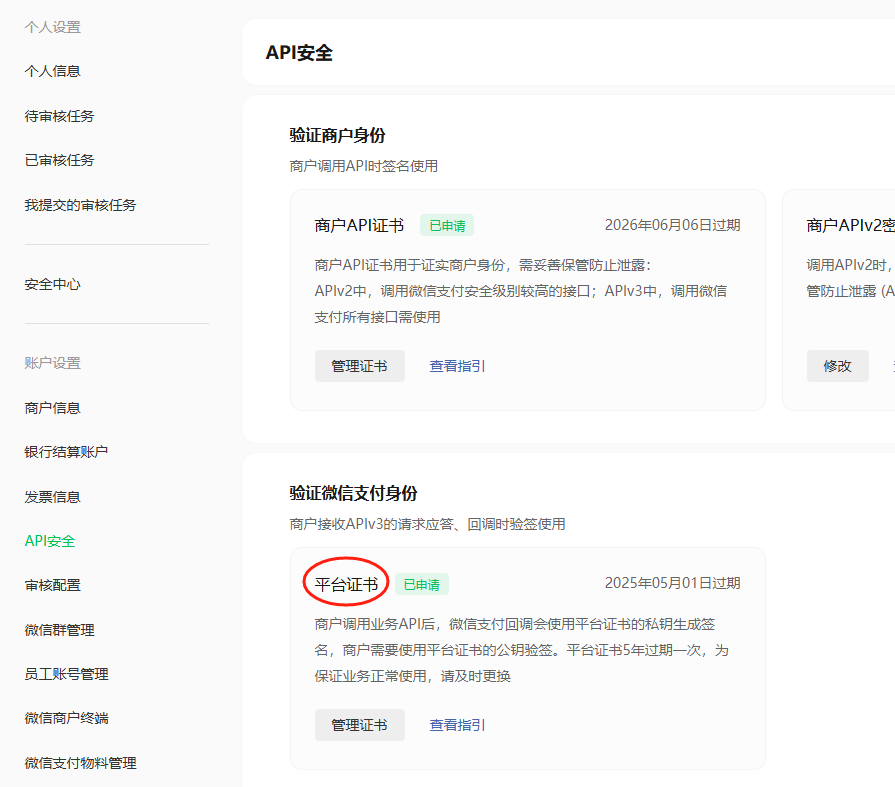Image resolution: width=895 pixels, height=787 pixels.
Task: Open 我提交的审核任务 menu item
Action: point(80,205)
